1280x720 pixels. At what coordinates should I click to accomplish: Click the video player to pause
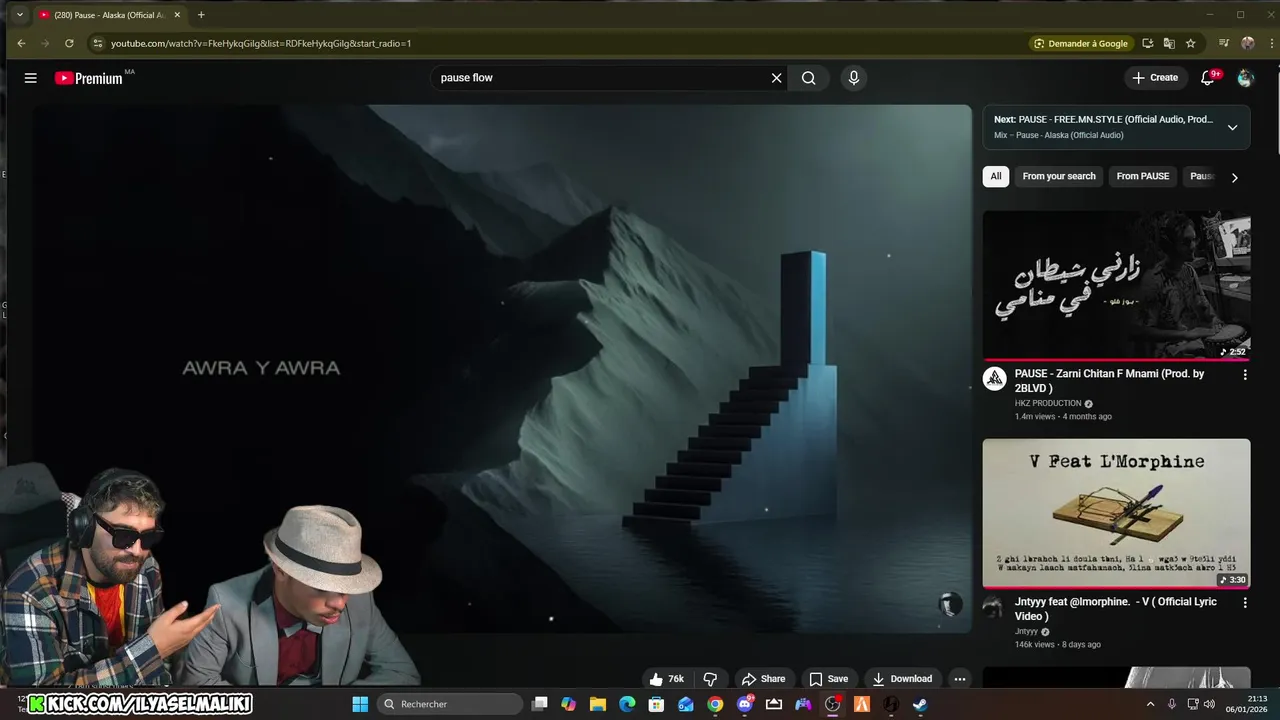(x=501, y=368)
